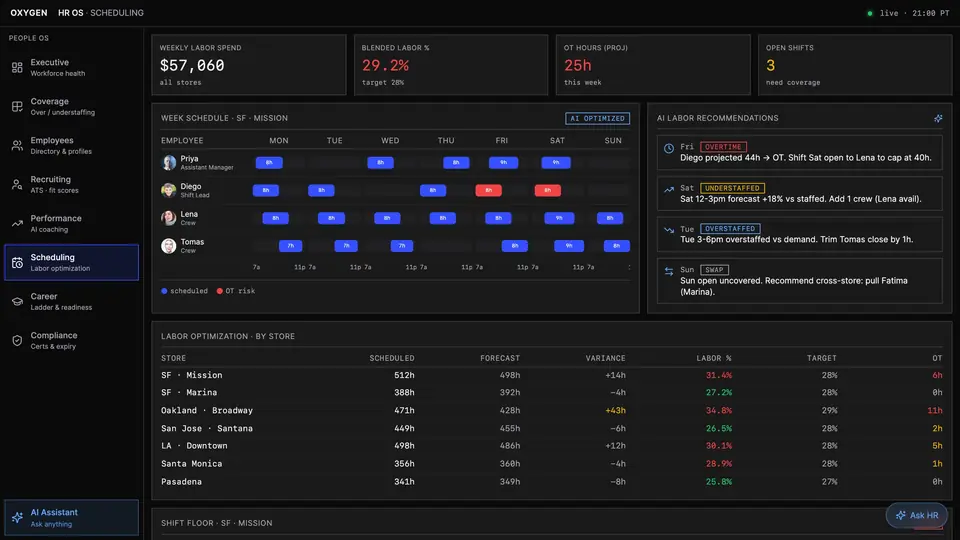Open the Tue OVERSTAFFED recommendation card
Viewport: 960px width, 540px height.
800,234
